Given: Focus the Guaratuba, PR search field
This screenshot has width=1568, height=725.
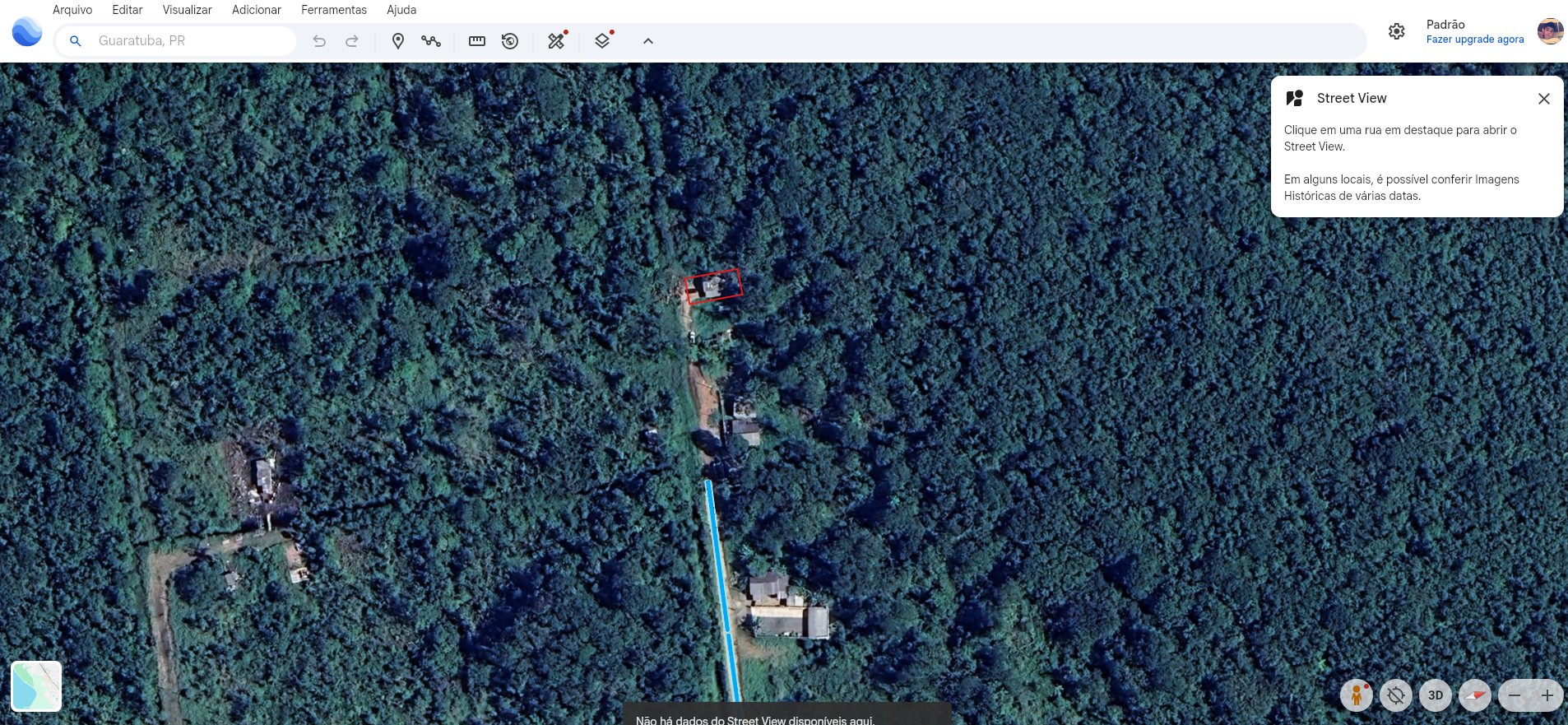Looking at the screenshot, I should pos(175,40).
